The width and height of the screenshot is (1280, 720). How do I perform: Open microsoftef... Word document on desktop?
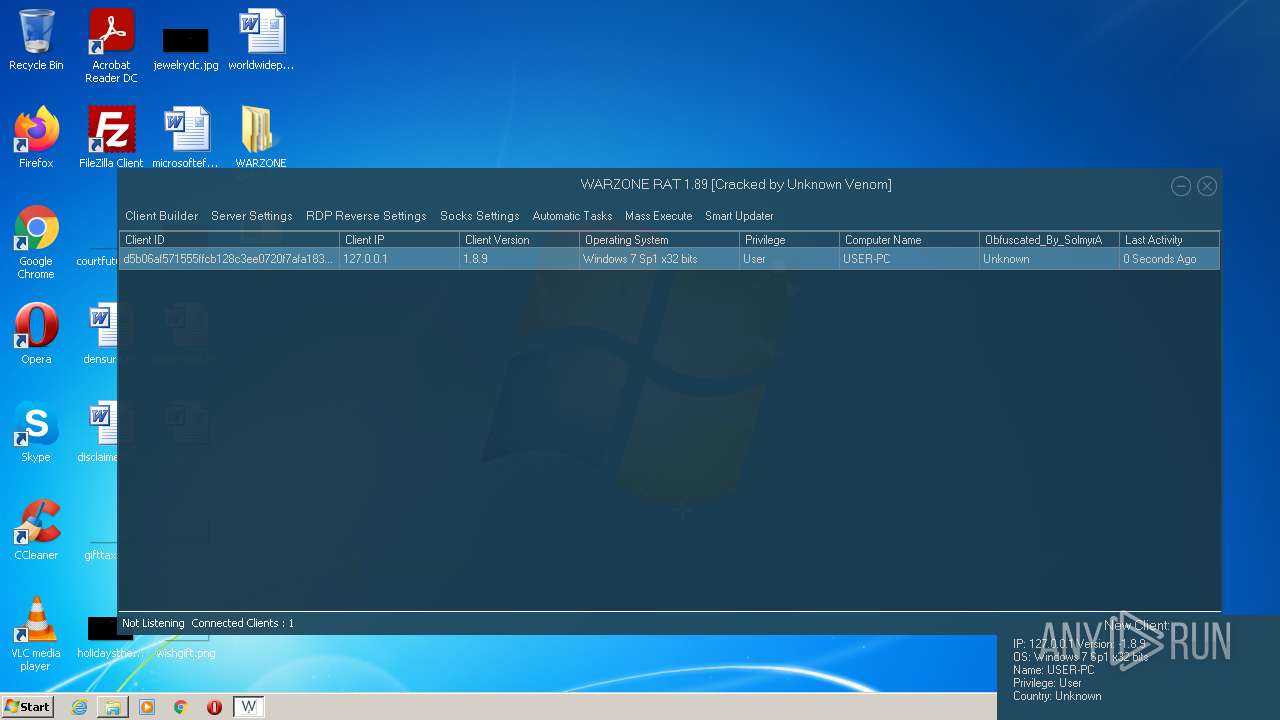click(186, 138)
